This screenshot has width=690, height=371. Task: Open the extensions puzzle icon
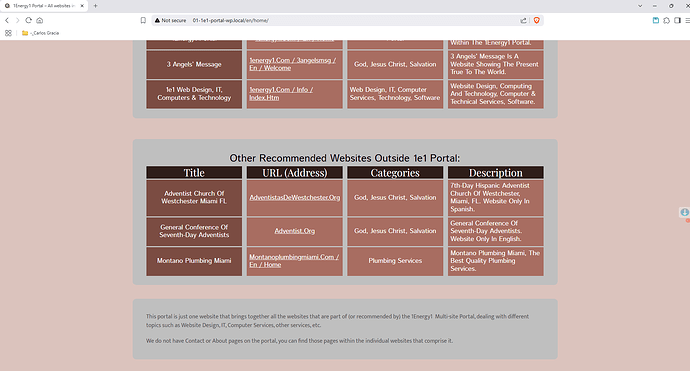(x=667, y=20)
